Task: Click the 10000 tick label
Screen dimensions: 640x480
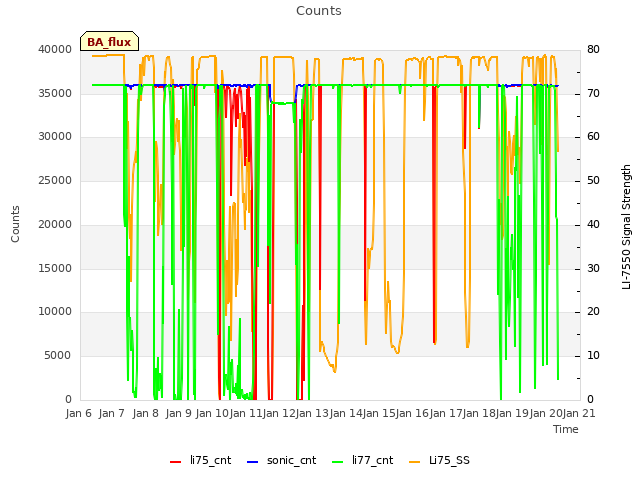Action: point(55,312)
